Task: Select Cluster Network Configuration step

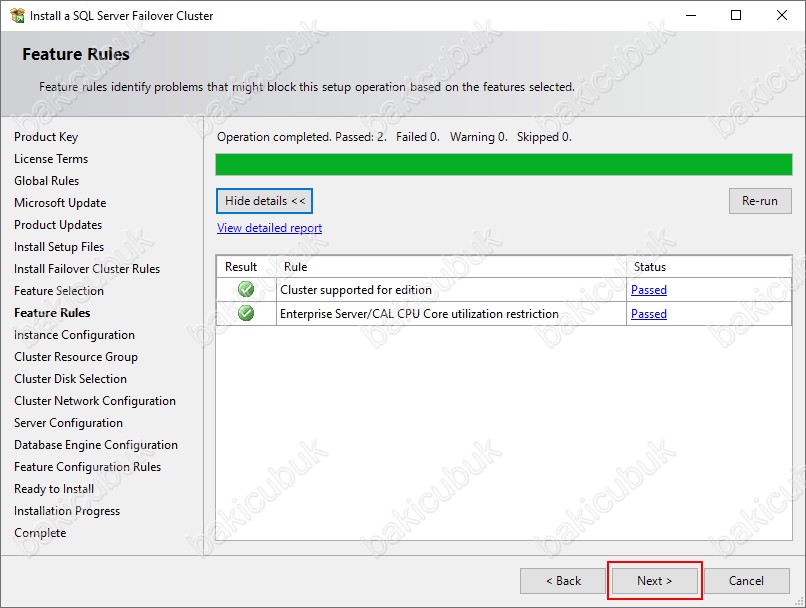Action: [x=95, y=401]
